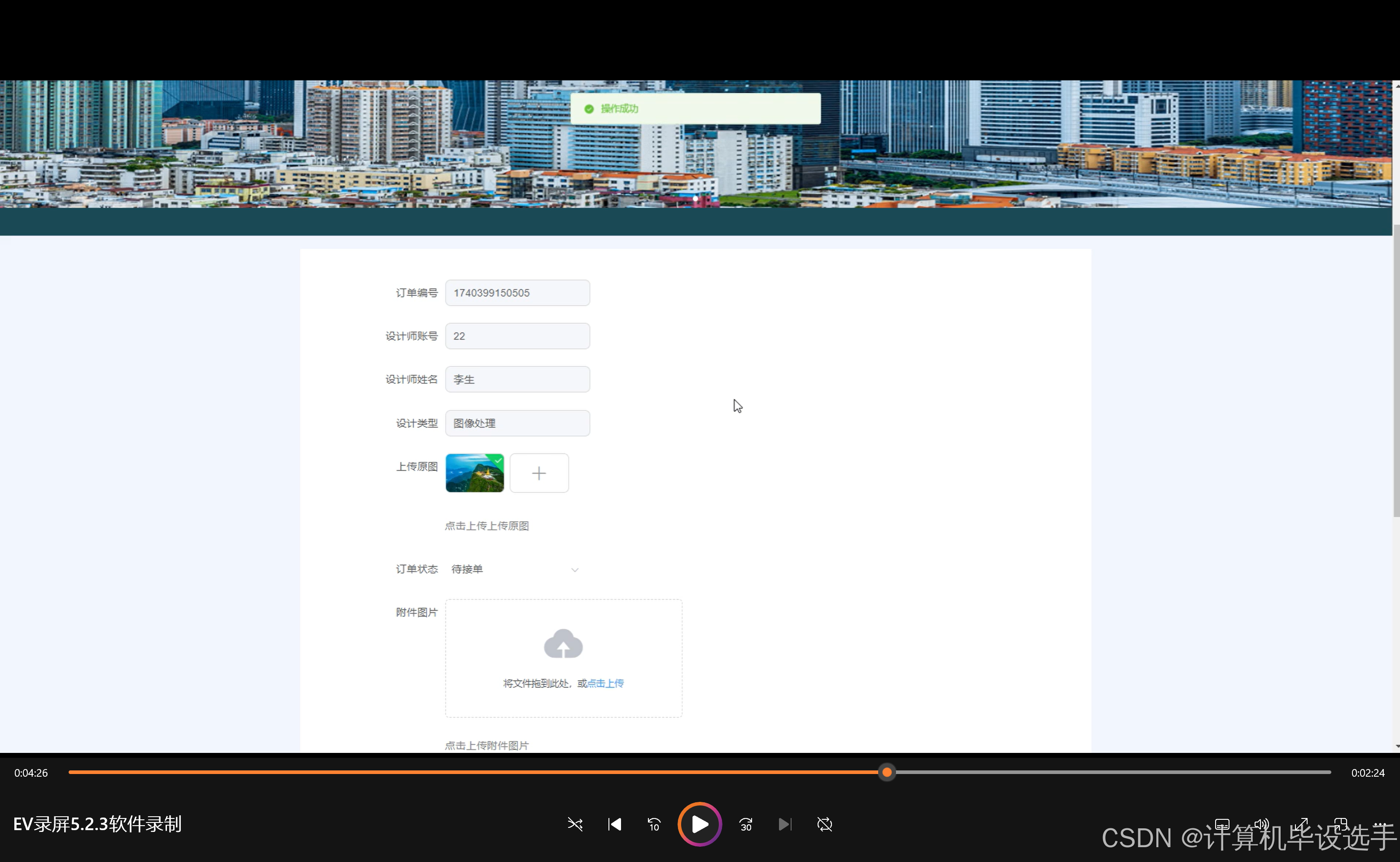The height and width of the screenshot is (862, 1400).
Task: Switch the player to full screen
Action: click(1301, 824)
